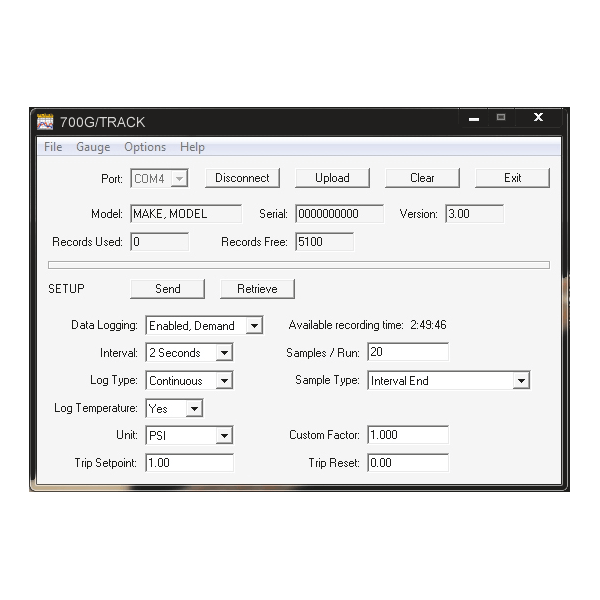Screen dimensions: 600x600
Task: Open the Log Temperature dropdown showing Yes
Action: [x=174, y=408]
